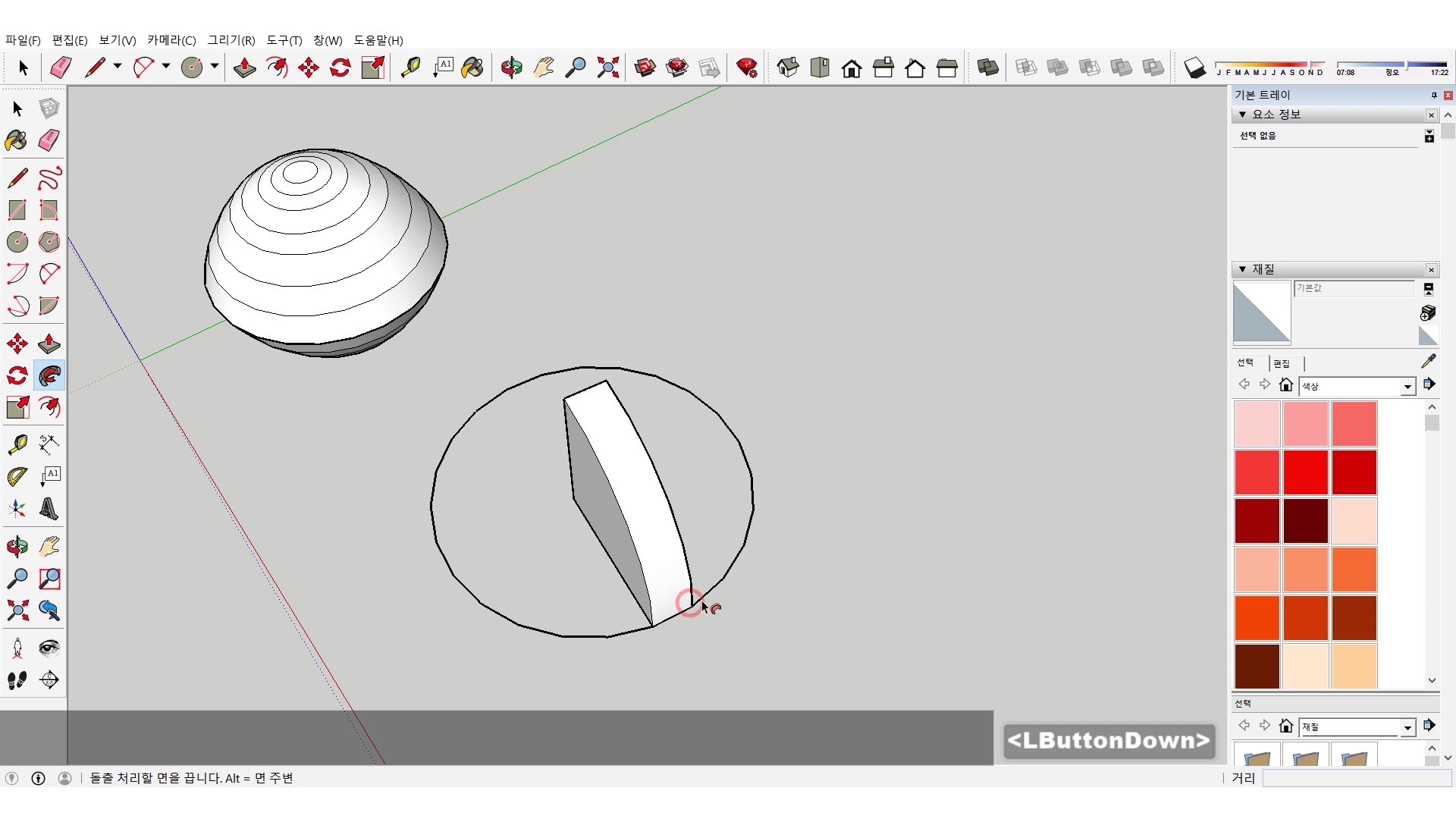Select the Paint Bucket tool
This screenshot has width=1456, height=819.
(x=17, y=140)
